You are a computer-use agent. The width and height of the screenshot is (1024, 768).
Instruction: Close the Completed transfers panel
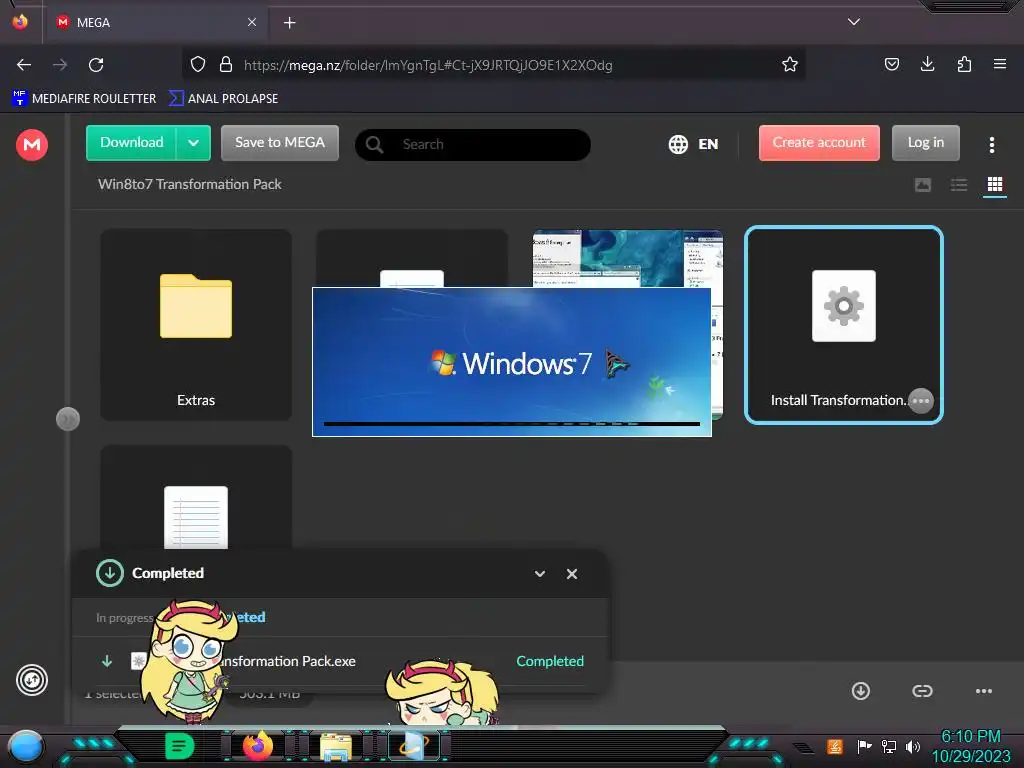571,573
